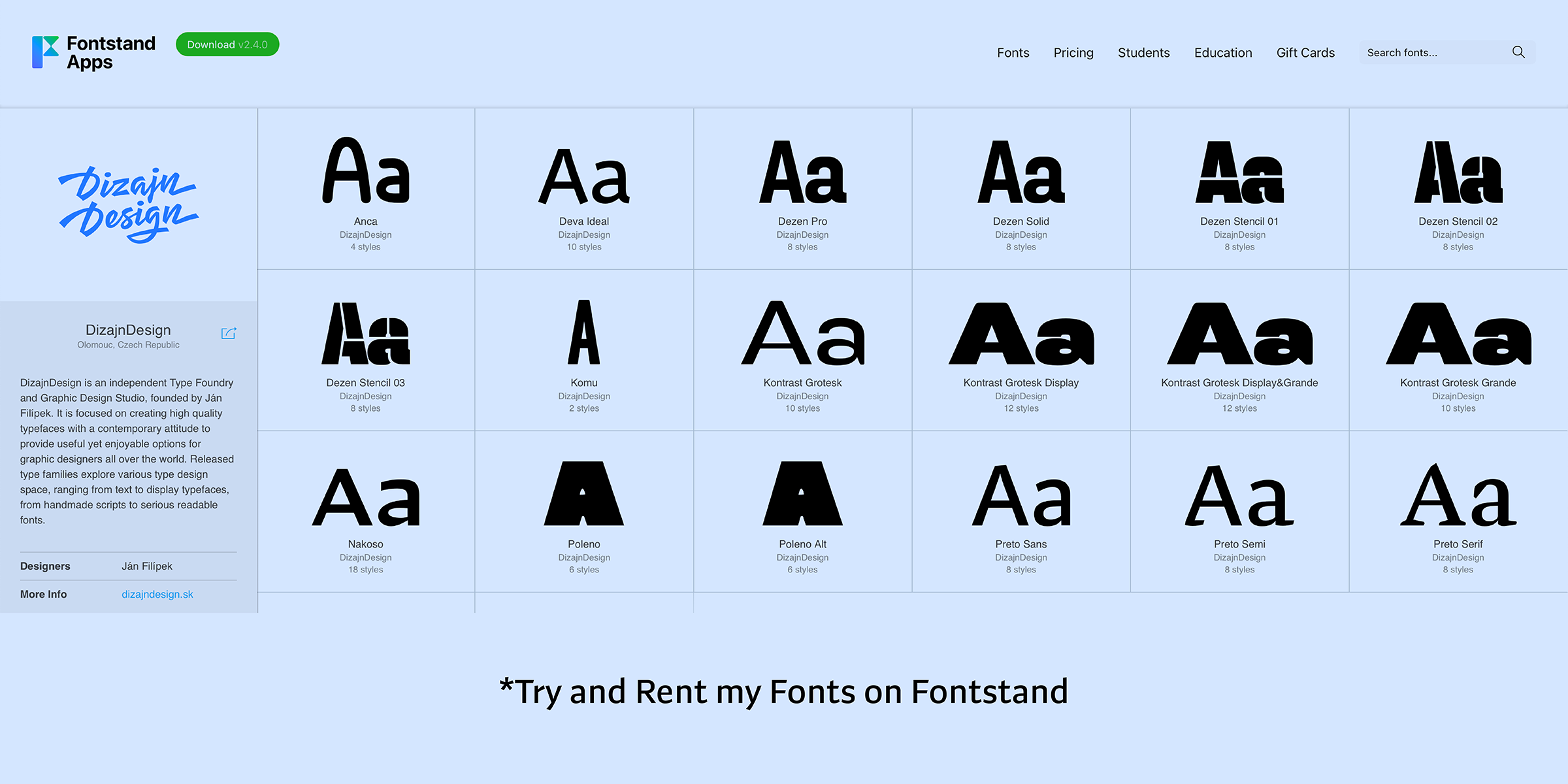The height and width of the screenshot is (784, 1568).
Task: Download Fontstand v2.4.0
Action: (x=227, y=44)
